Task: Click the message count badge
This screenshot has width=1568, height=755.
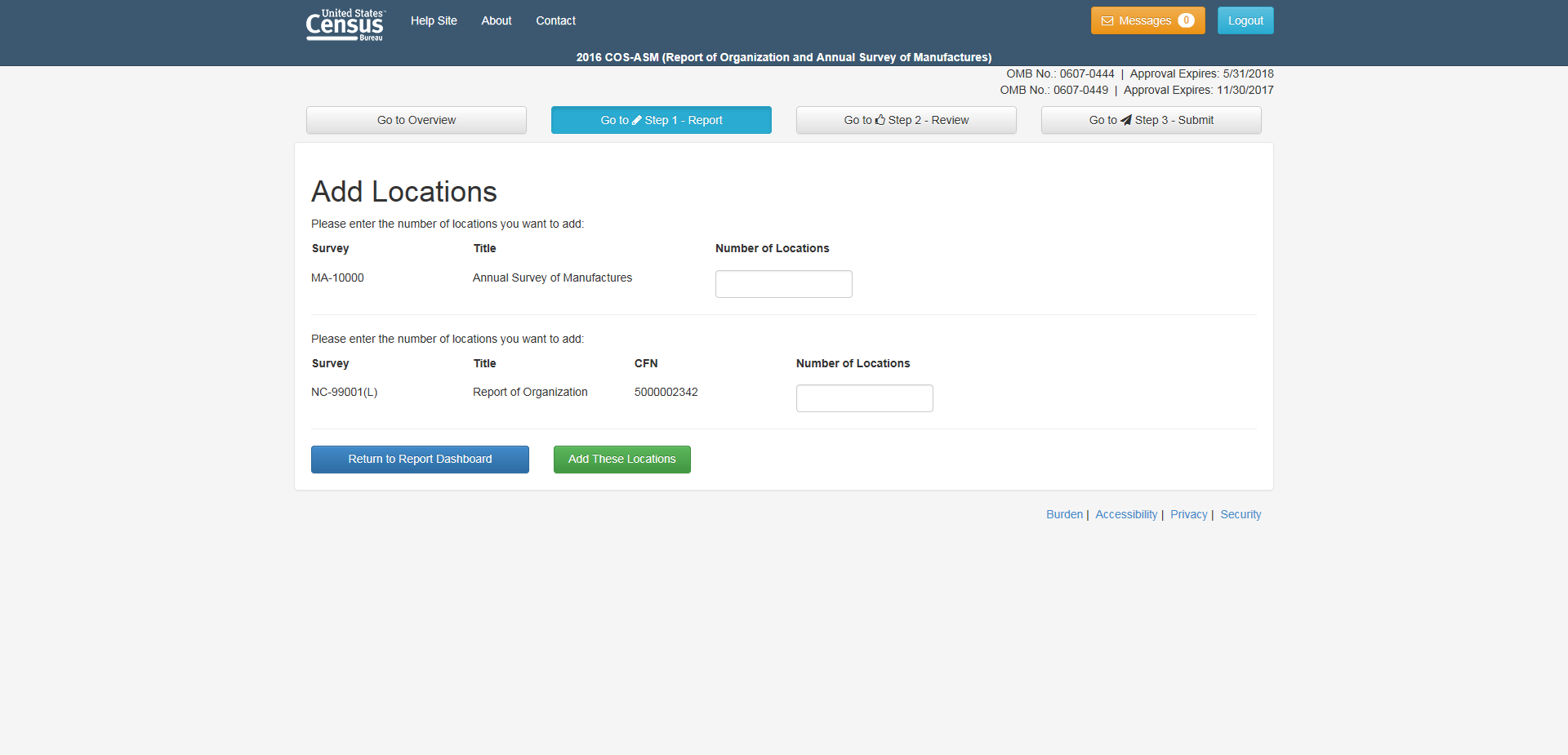Action: pyautogui.click(x=1186, y=21)
